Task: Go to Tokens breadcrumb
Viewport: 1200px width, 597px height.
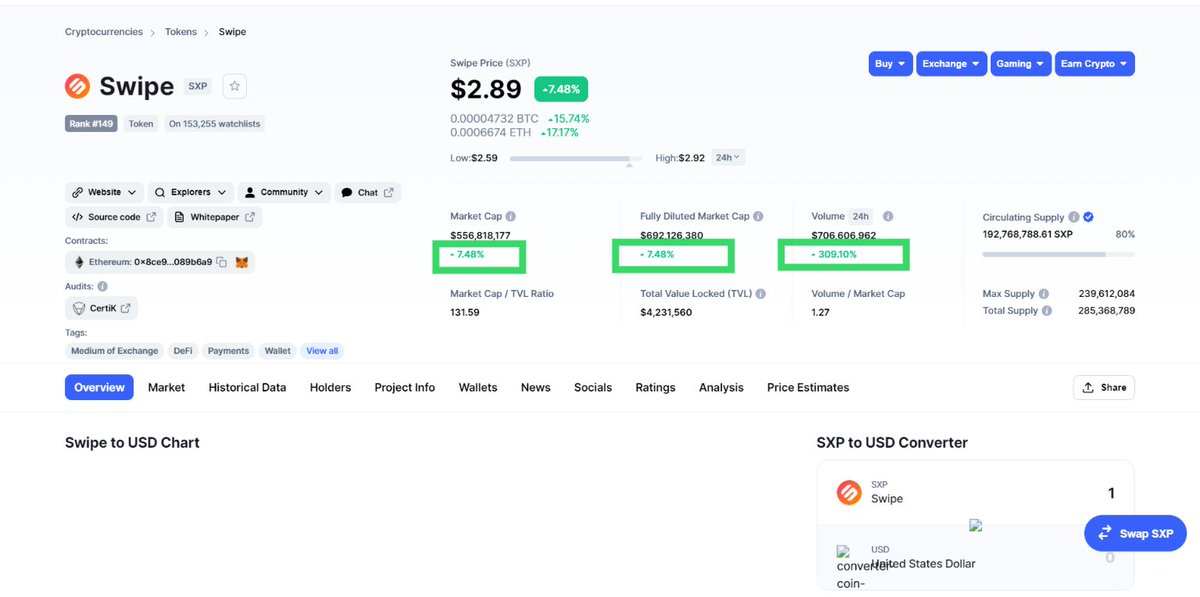Action: pyautogui.click(x=181, y=32)
